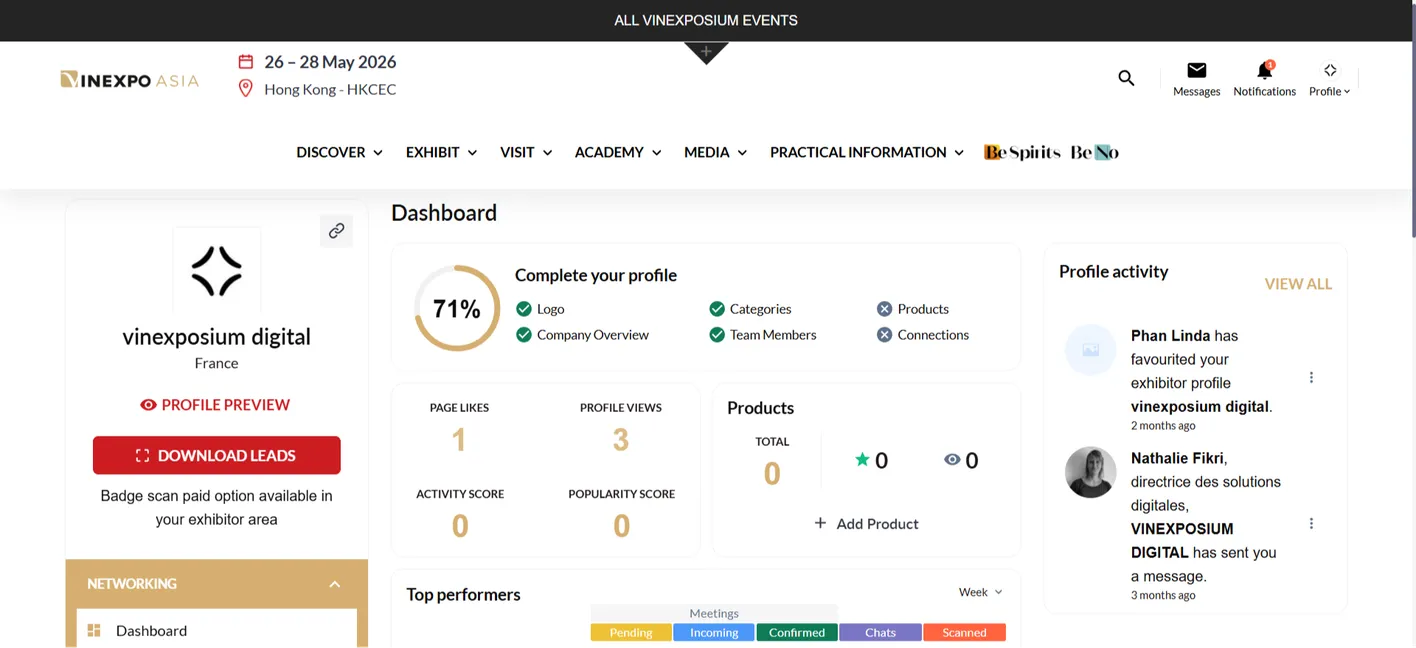Expand the Media menu

click(715, 152)
